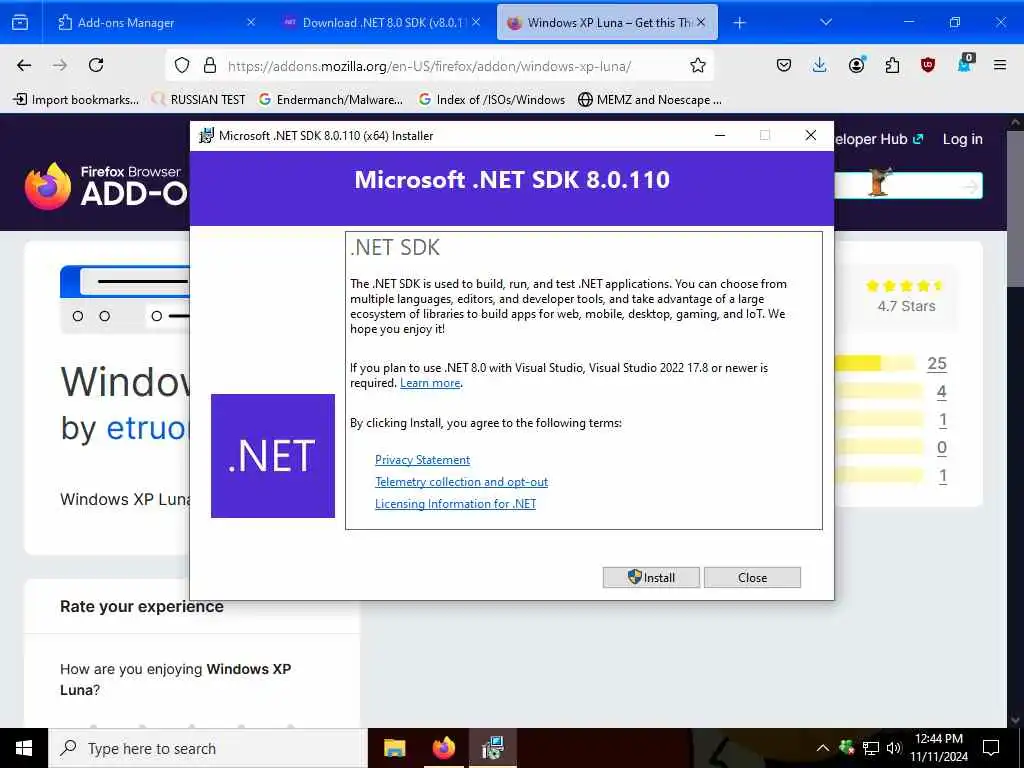This screenshot has height=768, width=1024.
Task: Open the 0 two-star reviews count
Action: [941, 447]
